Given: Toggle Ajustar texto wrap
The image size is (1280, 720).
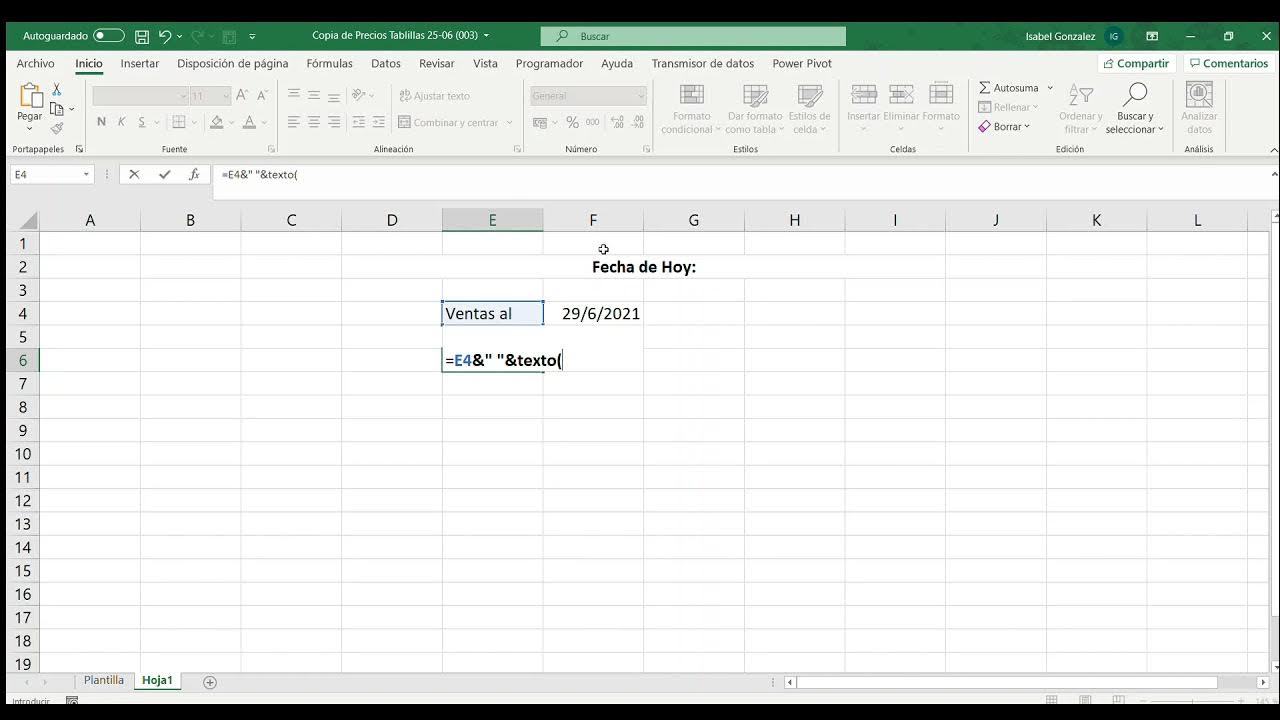Looking at the screenshot, I should point(434,96).
